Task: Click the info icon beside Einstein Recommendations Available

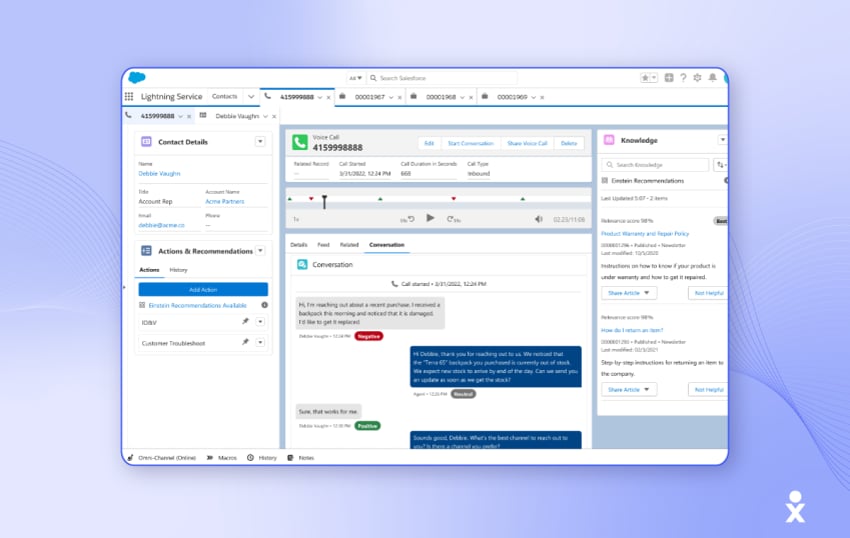Action: tap(265, 305)
